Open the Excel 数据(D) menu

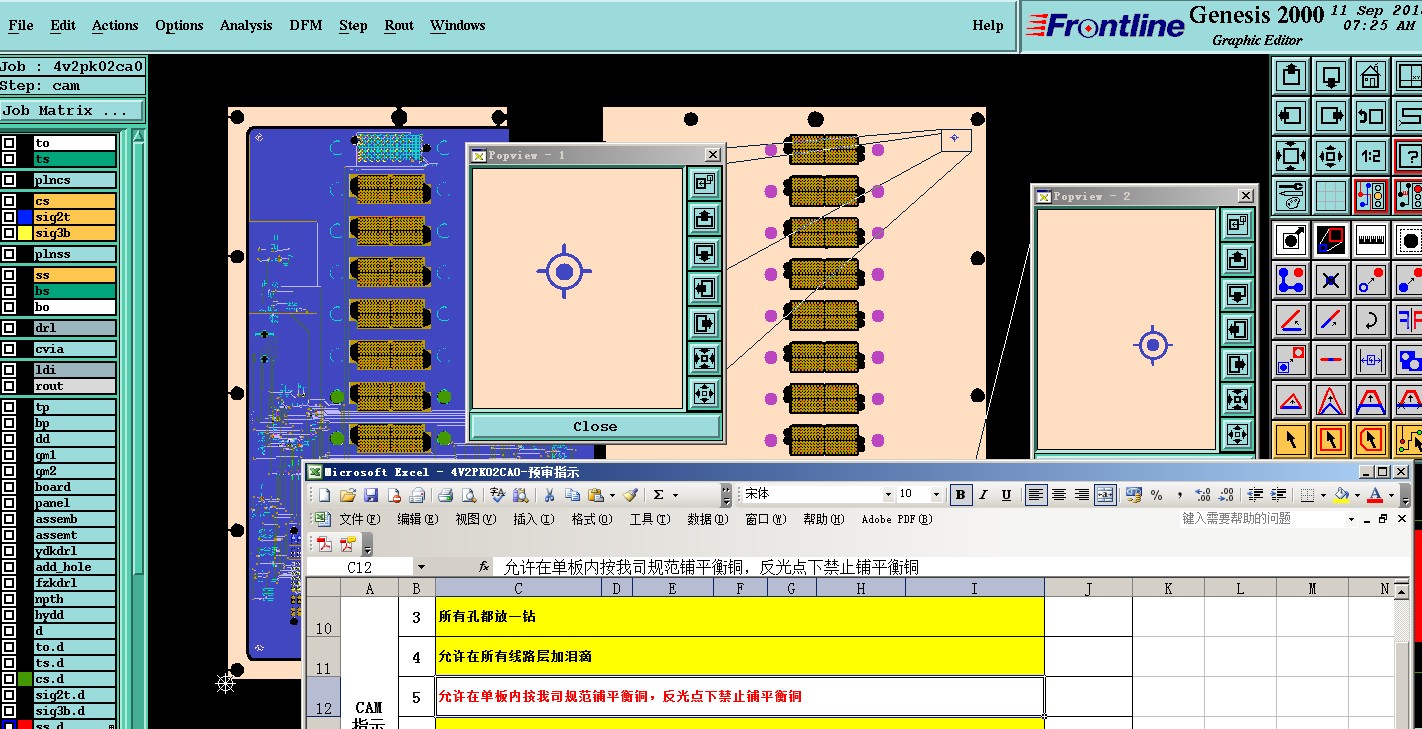click(707, 519)
